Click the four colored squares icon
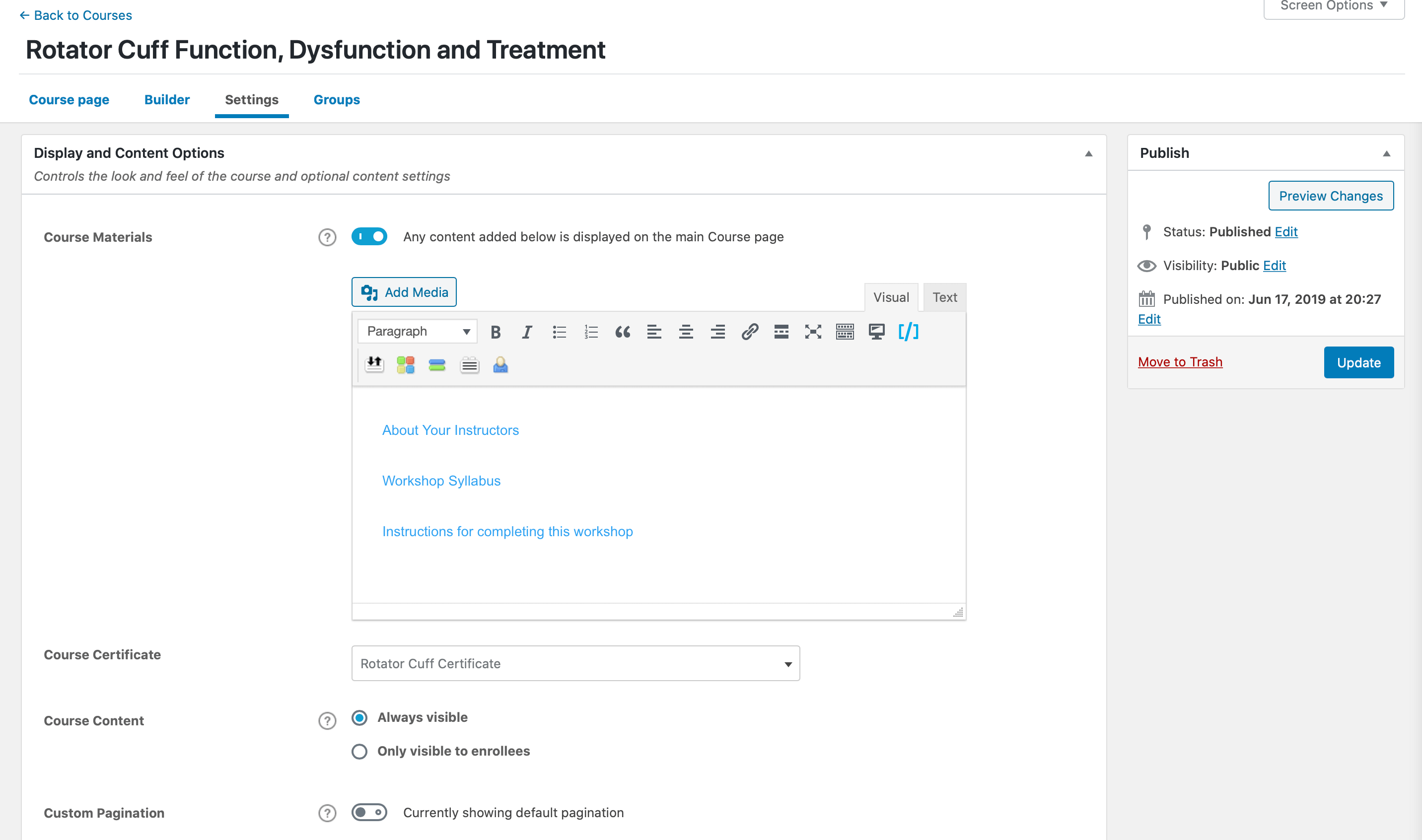Viewport: 1422px width, 840px height. [405, 364]
